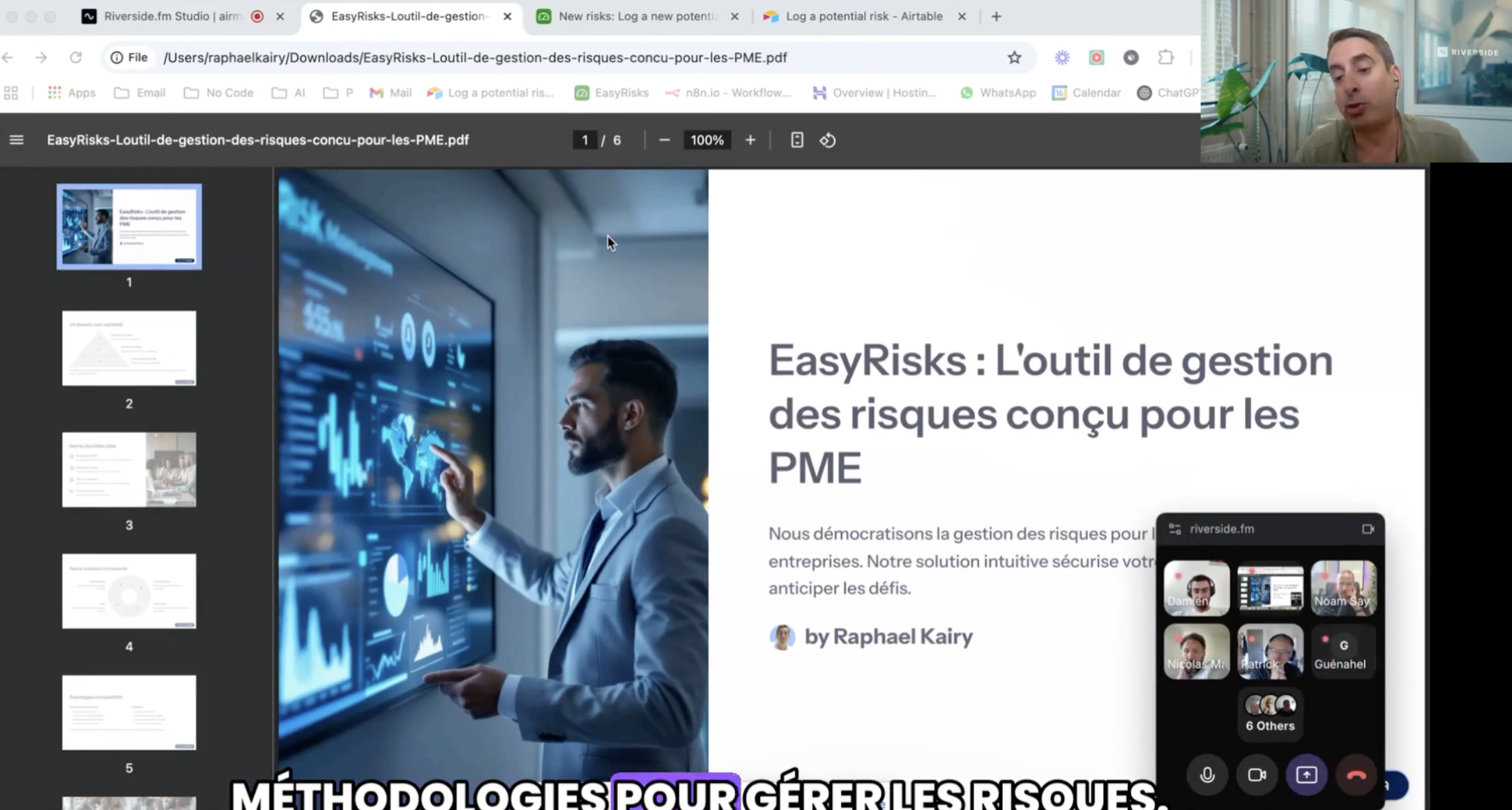Switch to Riverside.fm Studio tab

coord(183,17)
